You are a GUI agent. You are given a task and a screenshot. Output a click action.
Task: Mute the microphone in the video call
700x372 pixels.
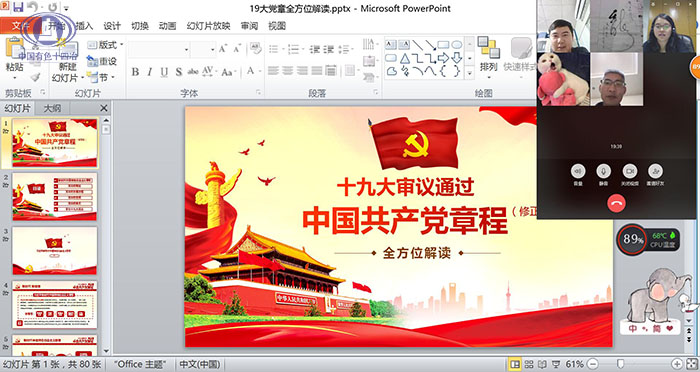(x=604, y=171)
